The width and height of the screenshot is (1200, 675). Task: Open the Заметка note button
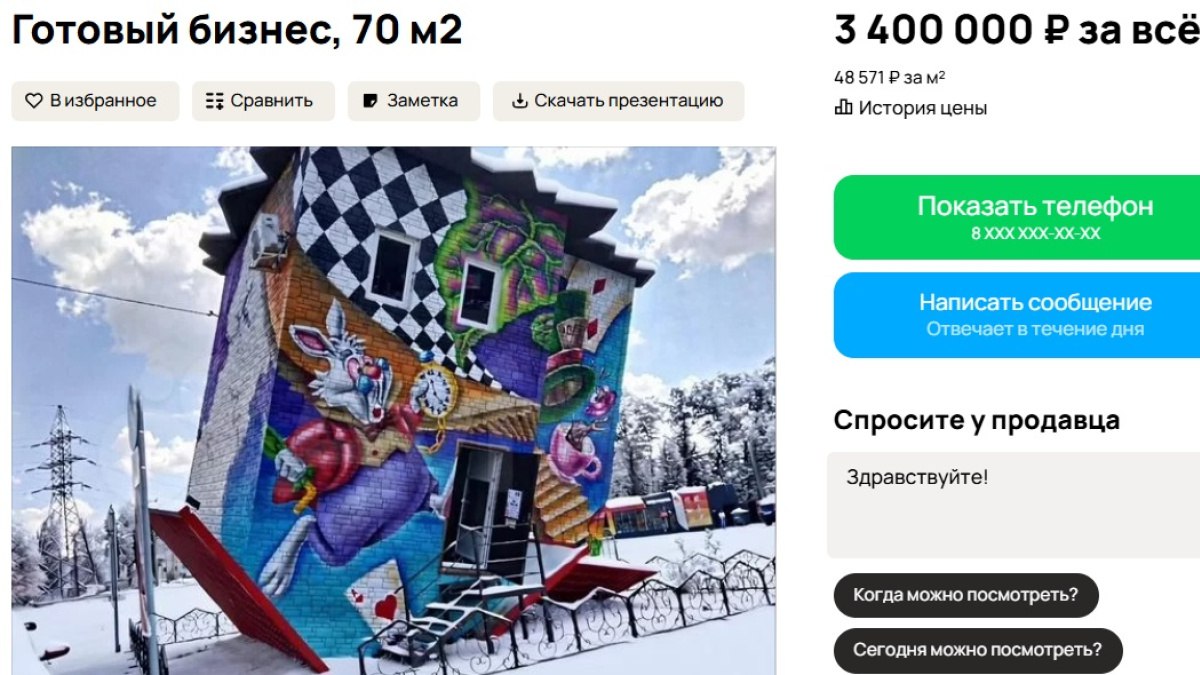pyautogui.click(x=413, y=101)
